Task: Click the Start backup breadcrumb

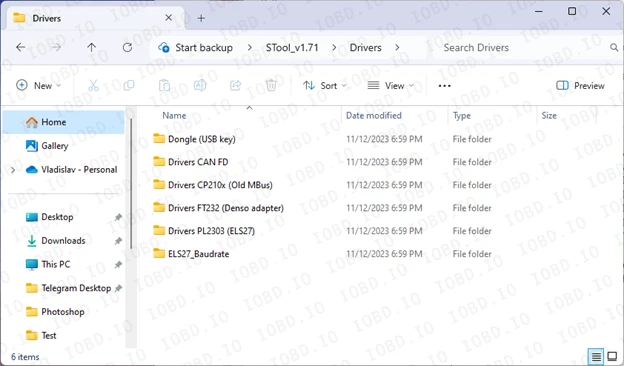Action: coord(204,48)
